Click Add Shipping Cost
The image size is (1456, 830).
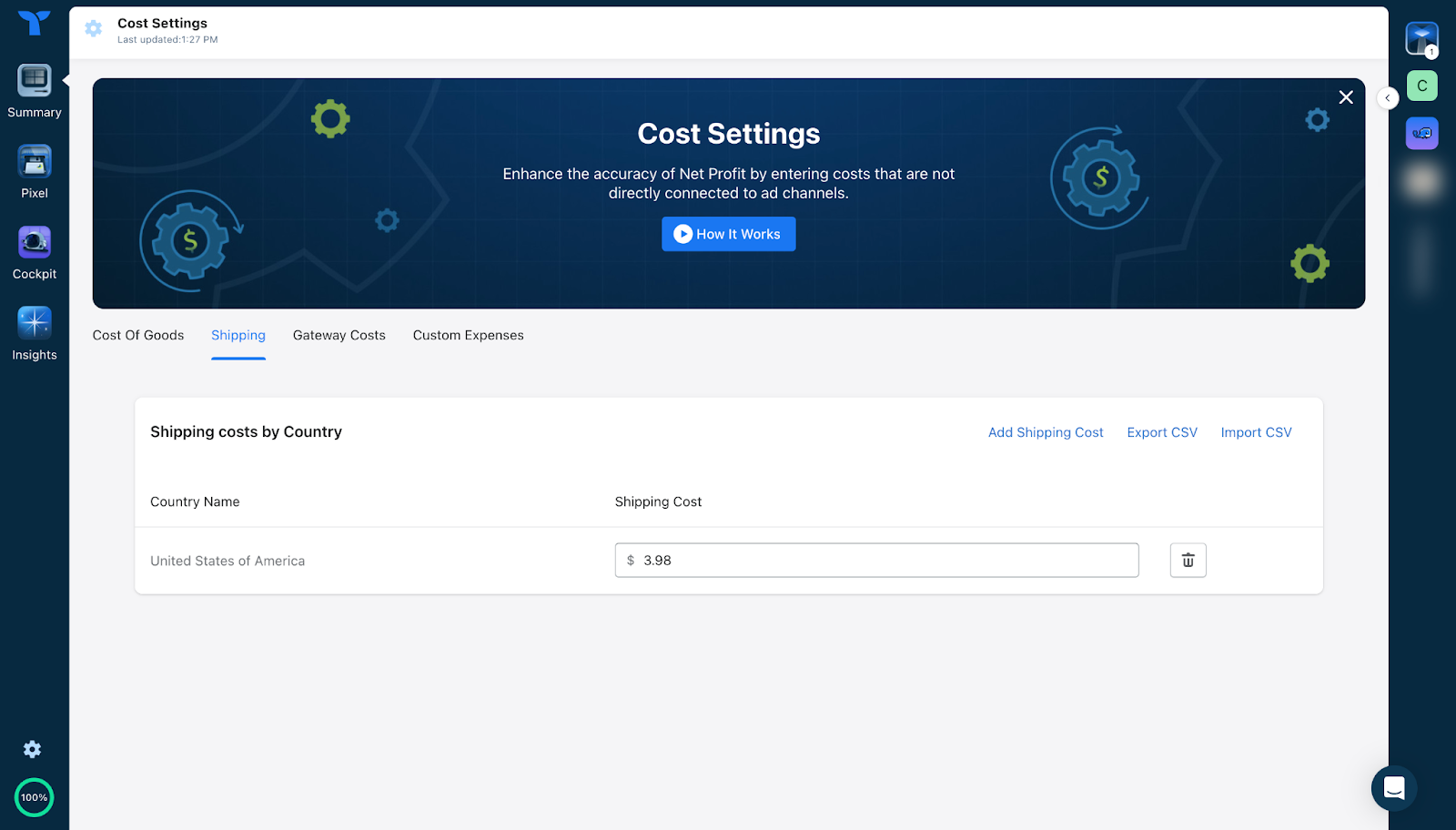(1045, 432)
